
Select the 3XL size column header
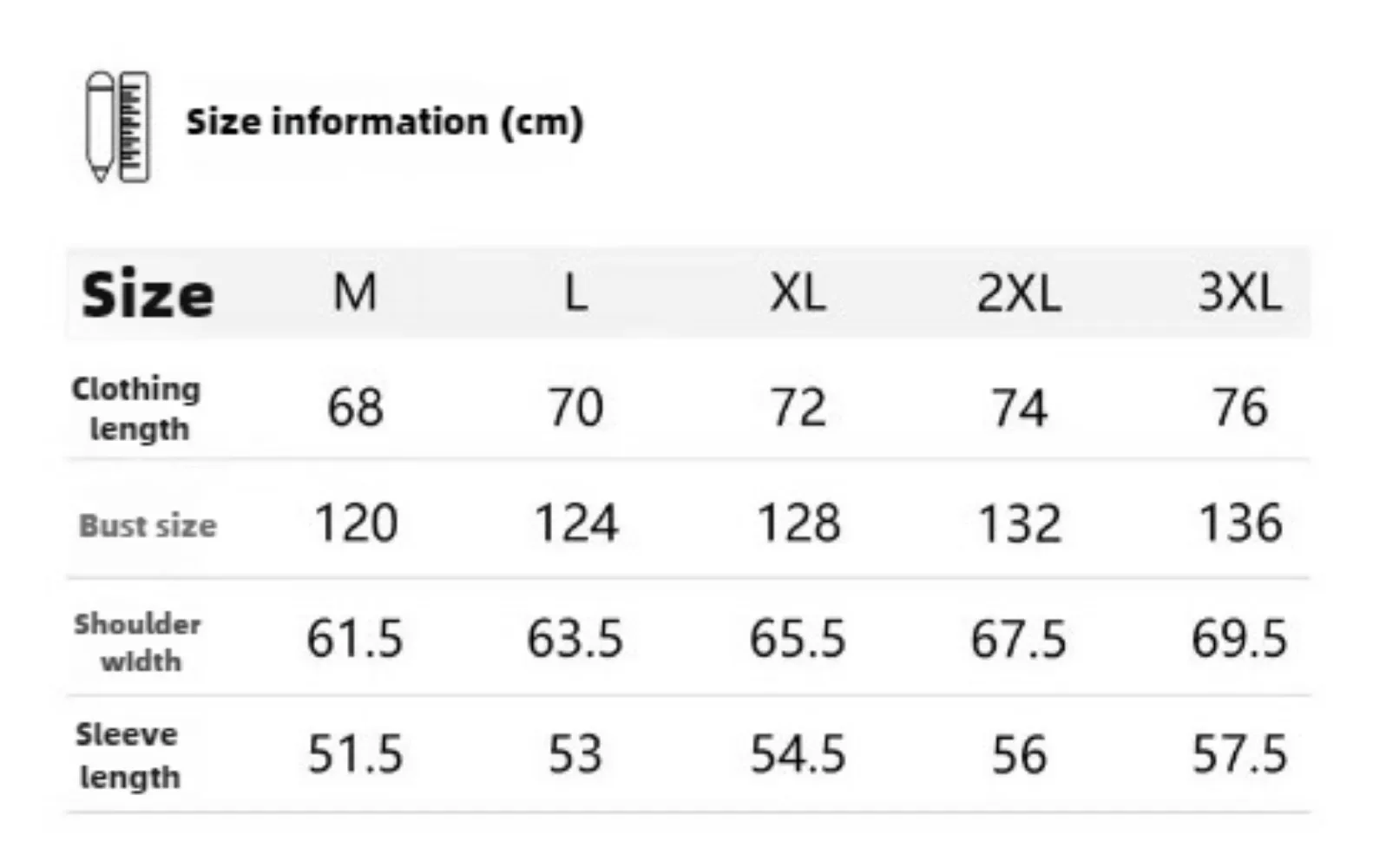click(x=1240, y=293)
